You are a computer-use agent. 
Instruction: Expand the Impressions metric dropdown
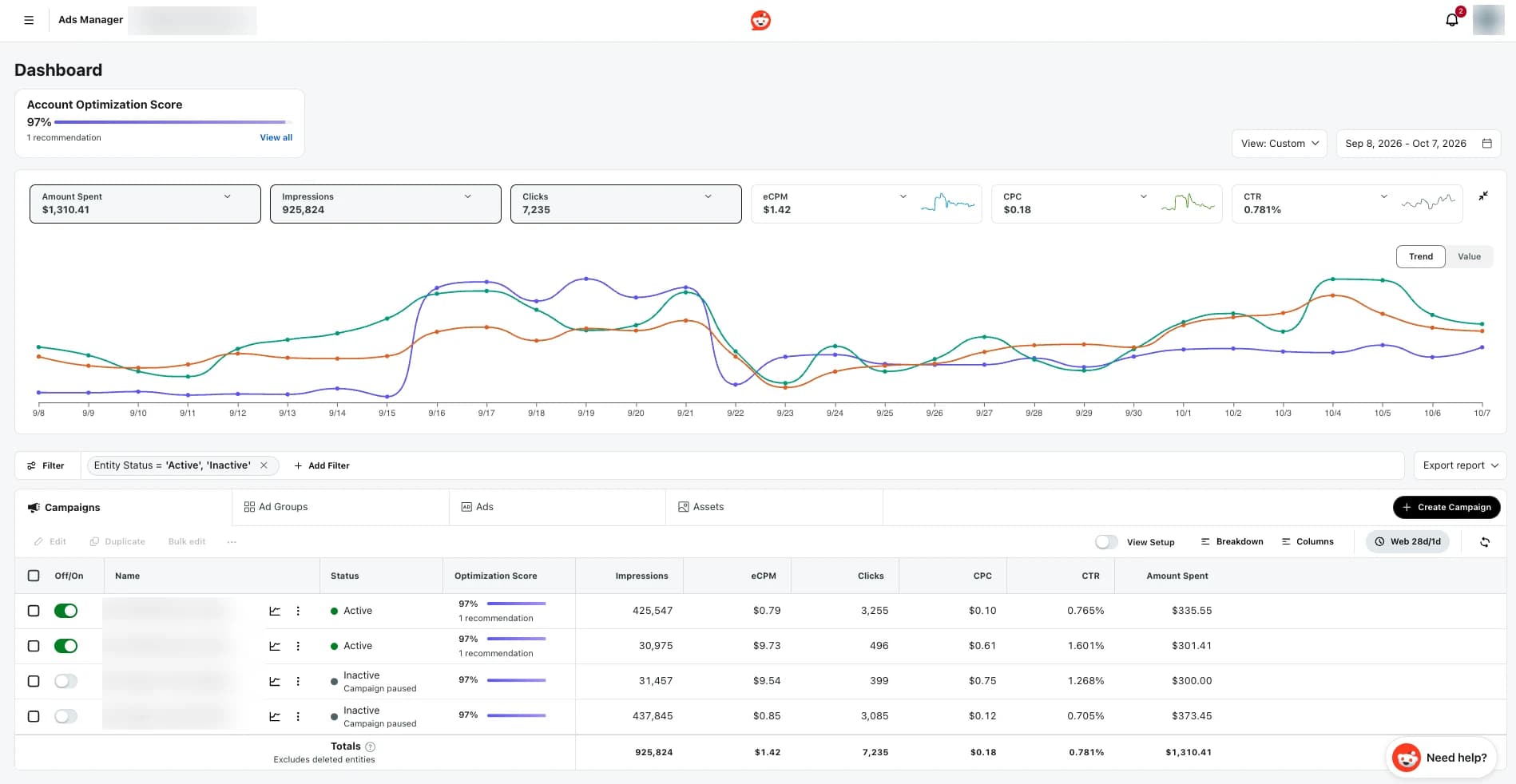point(467,196)
